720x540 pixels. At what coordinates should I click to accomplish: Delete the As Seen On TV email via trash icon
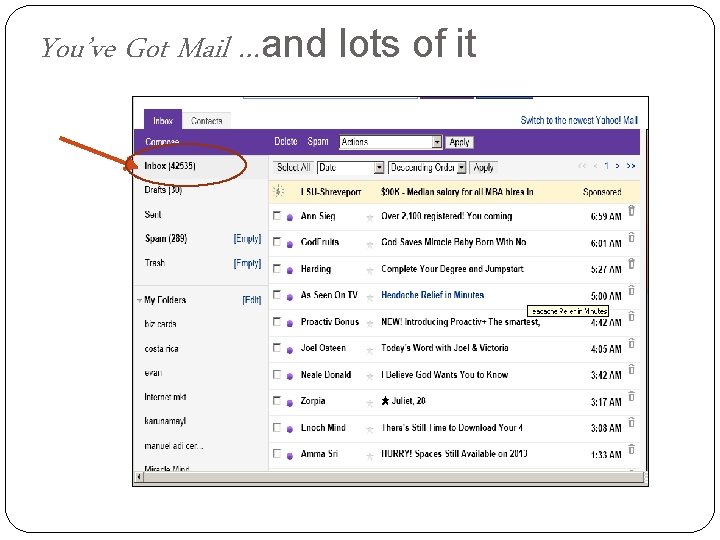pos(631,290)
